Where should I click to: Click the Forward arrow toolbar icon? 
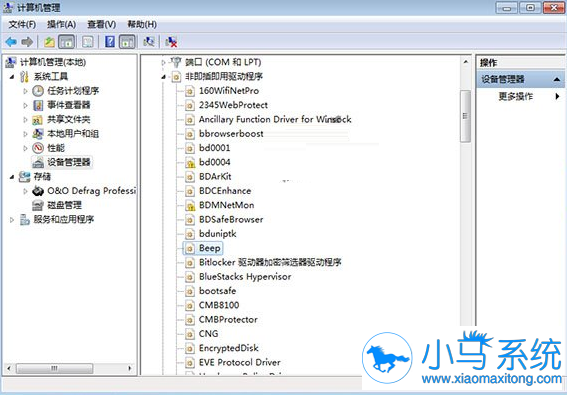click(x=27, y=42)
